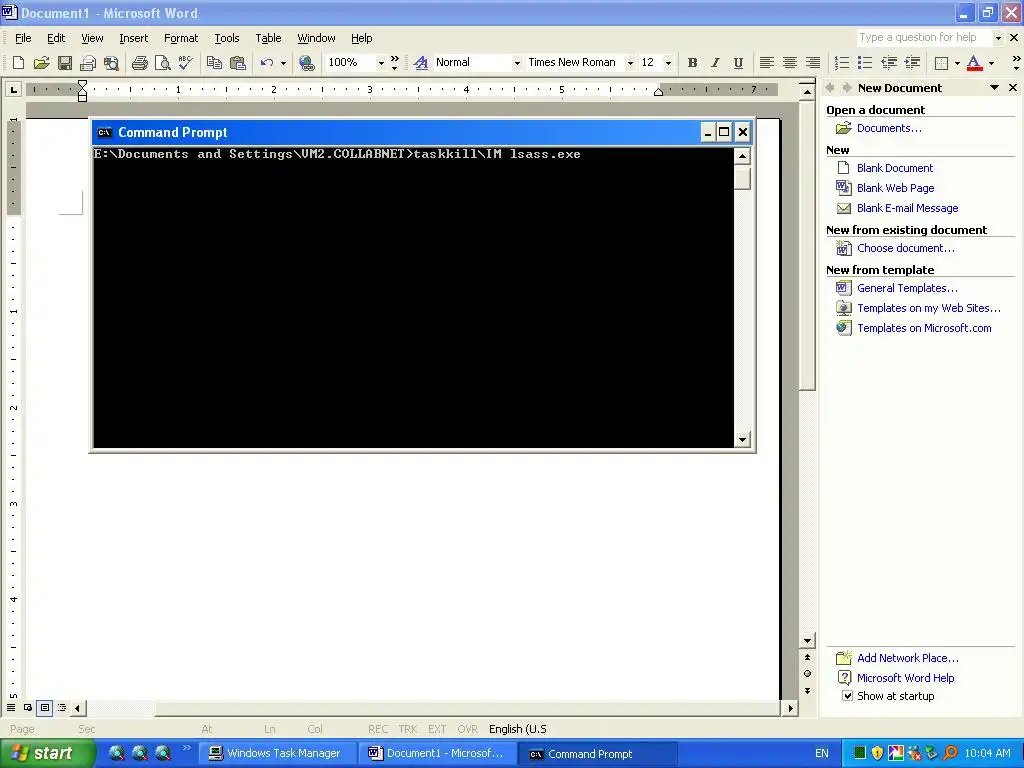The height and width of the screenshot is (768, 1024).
Task: Open the Normal style dropdown
Action: click(x=517, y=63)
